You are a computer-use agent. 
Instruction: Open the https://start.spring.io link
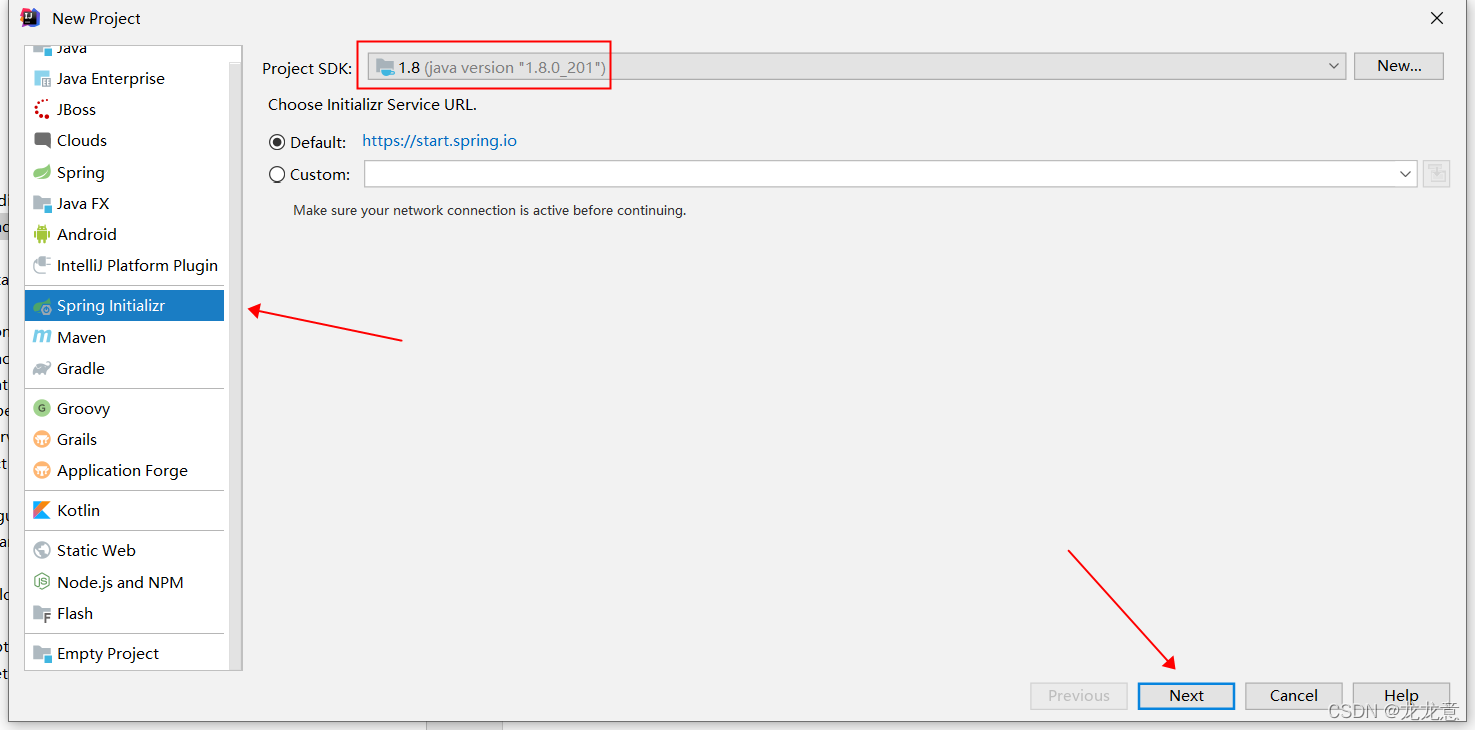[440, 141]
